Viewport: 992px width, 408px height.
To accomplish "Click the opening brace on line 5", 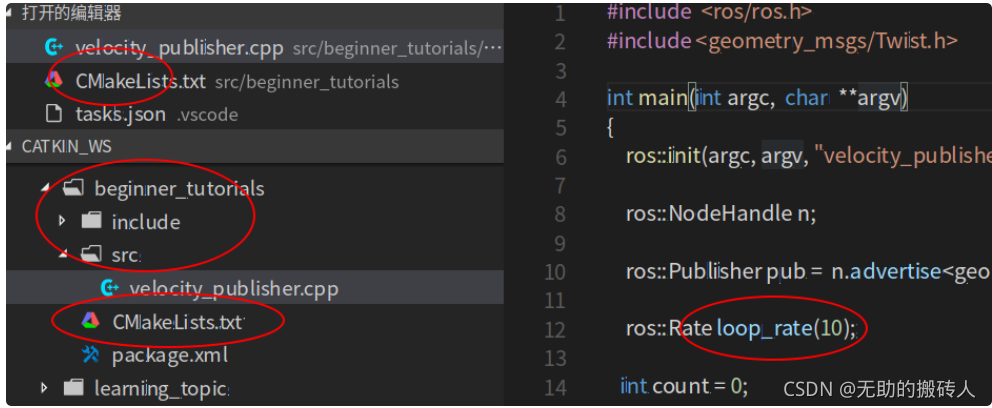I will click(x=611, y=128).
